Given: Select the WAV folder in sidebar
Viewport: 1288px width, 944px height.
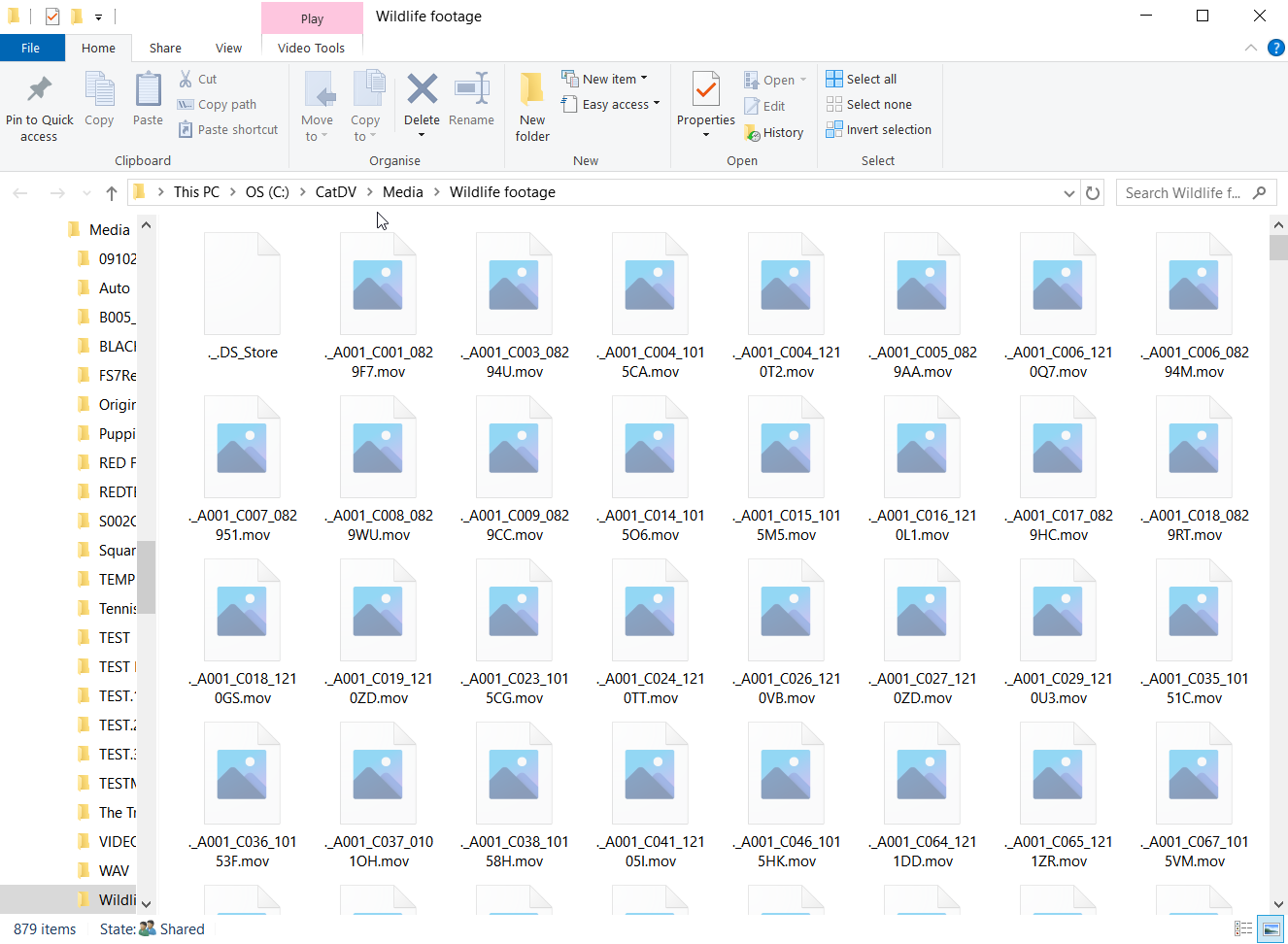Looking at the screenshot, I should (105, 871).
